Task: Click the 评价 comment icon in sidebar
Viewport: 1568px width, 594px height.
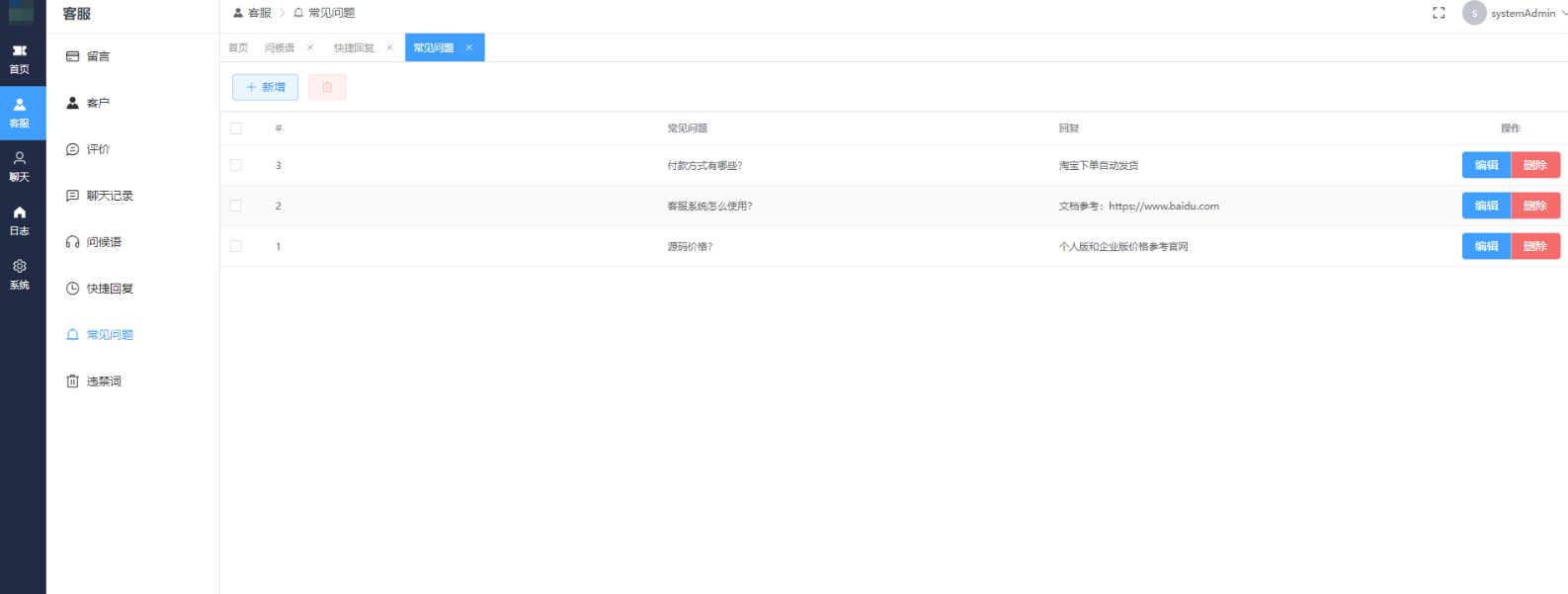Action: click(x=72, y=149)
